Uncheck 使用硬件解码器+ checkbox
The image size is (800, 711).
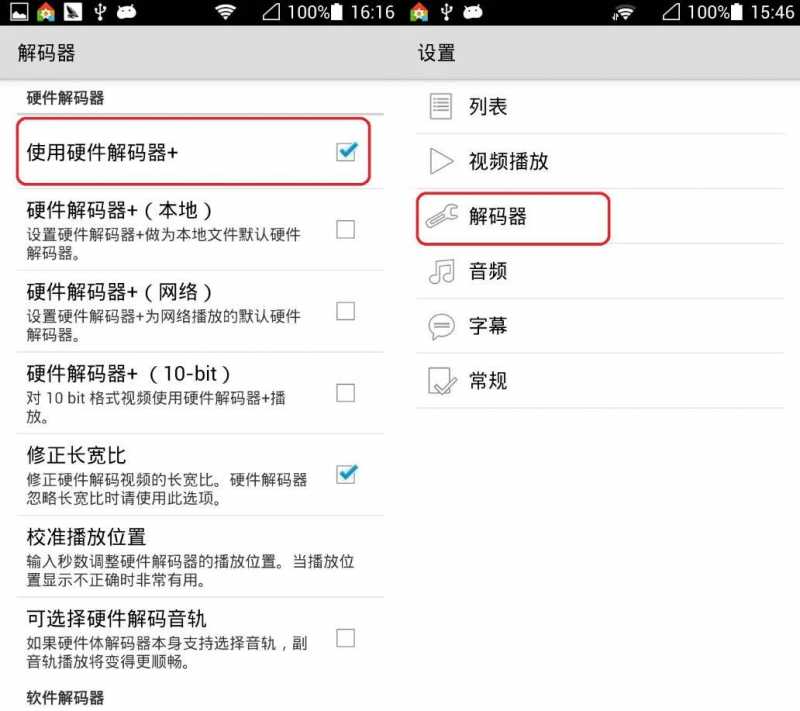coord(347,151)
